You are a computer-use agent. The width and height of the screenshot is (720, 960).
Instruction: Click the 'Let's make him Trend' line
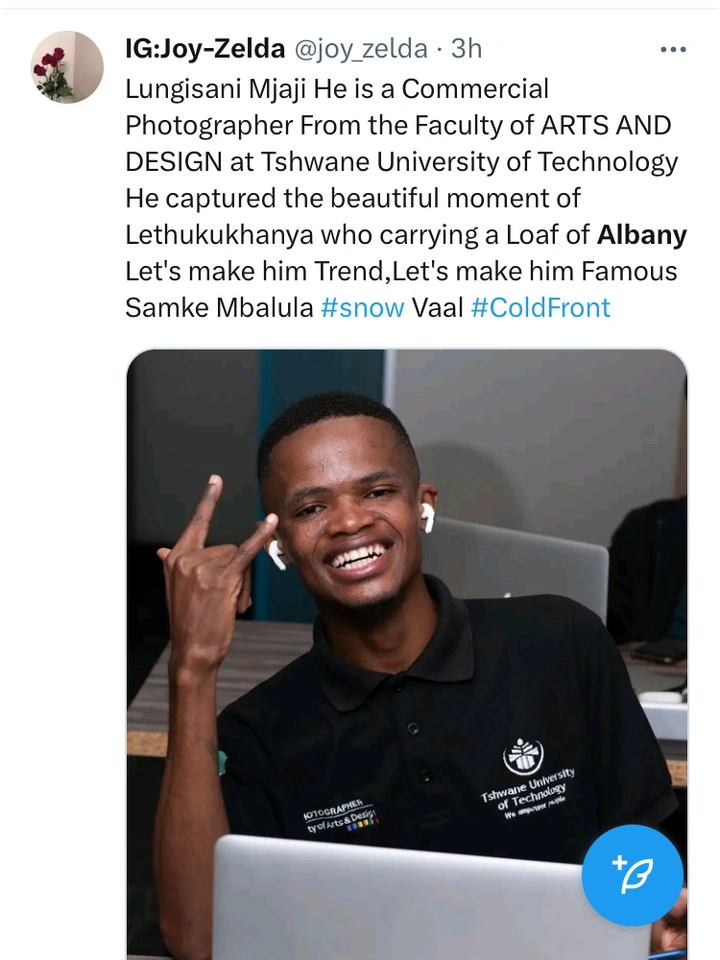[256, 271]
